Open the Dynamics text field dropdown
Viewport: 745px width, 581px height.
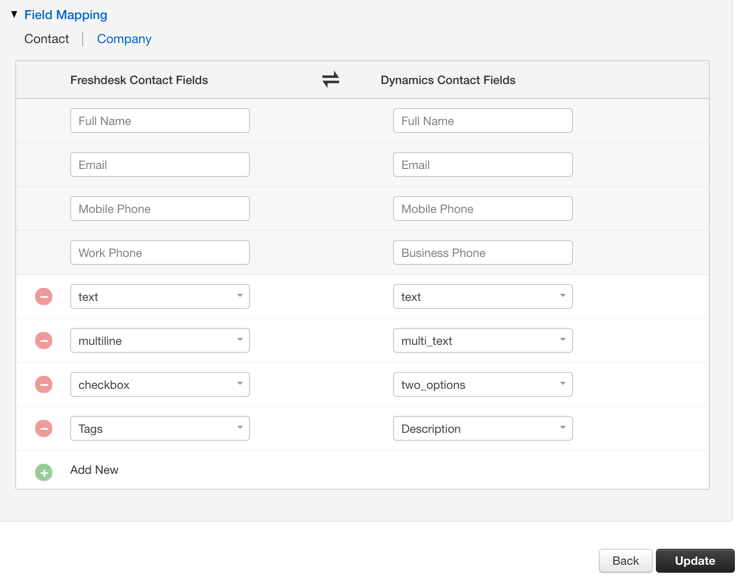pyautogui.click(x=483, y=296)
